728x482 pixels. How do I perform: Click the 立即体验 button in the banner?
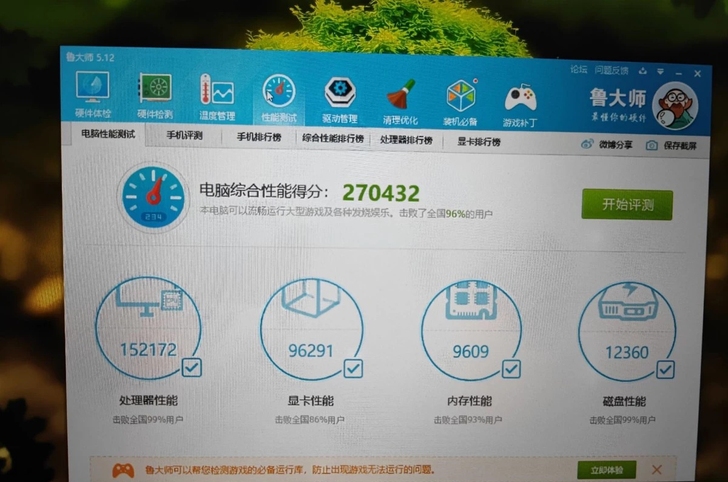click(606, 470)
